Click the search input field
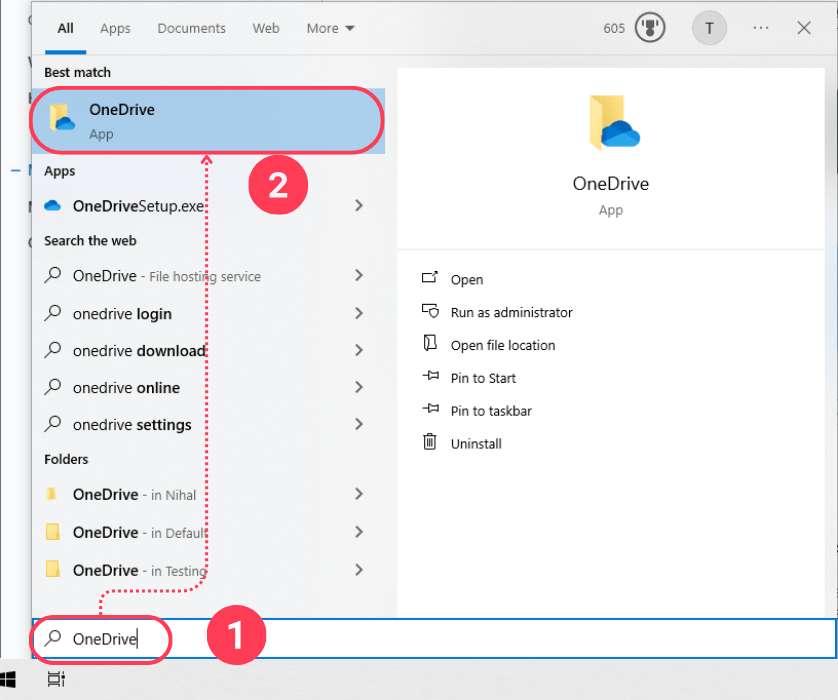 [100, 637]
